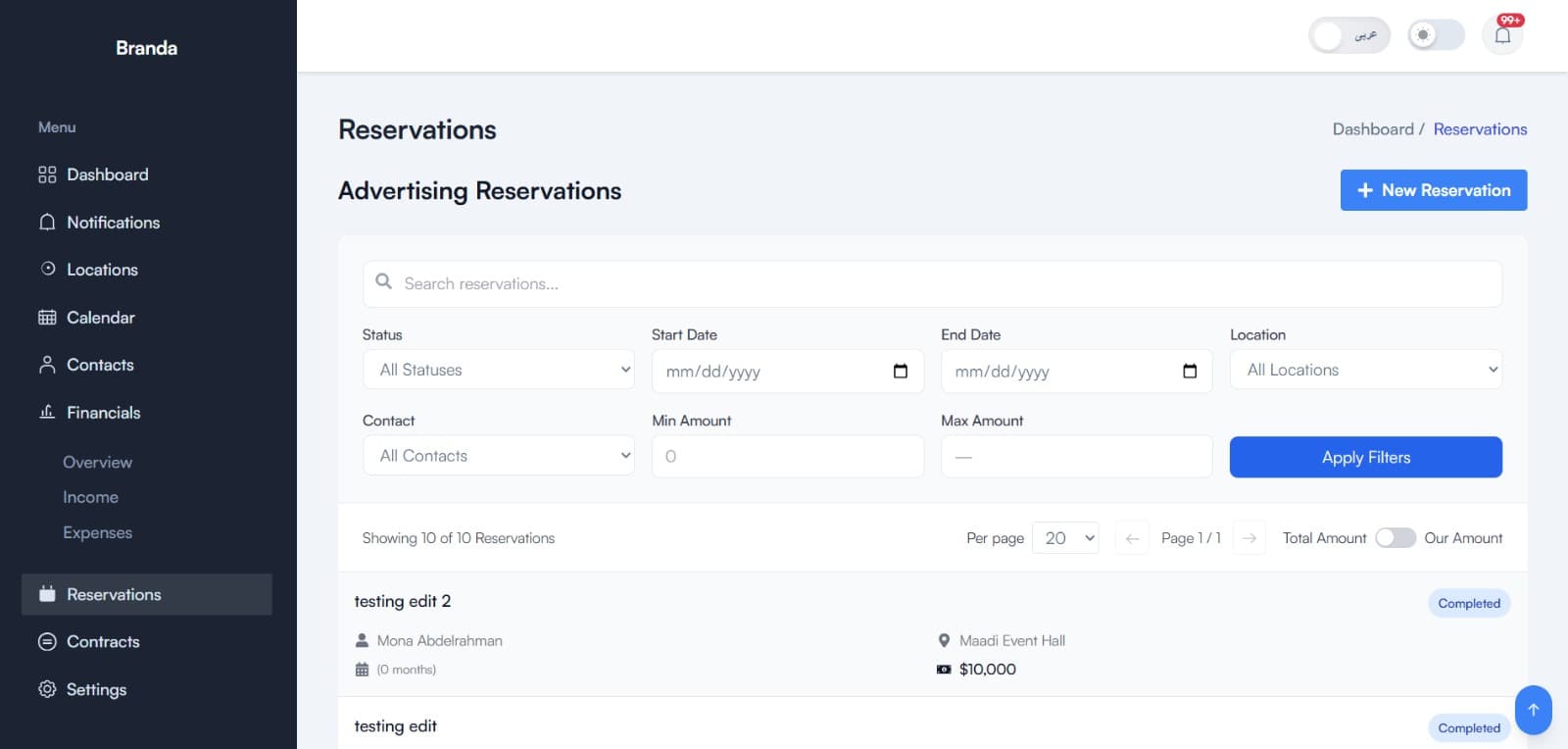Click the '$10,000' amount
The image size is (1568, 749).
tap(988, 670)
